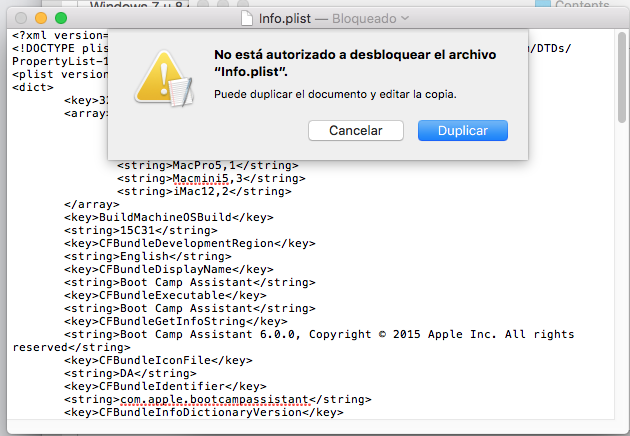
Task: Zoom window using the green button
Action: coord(61,19)
